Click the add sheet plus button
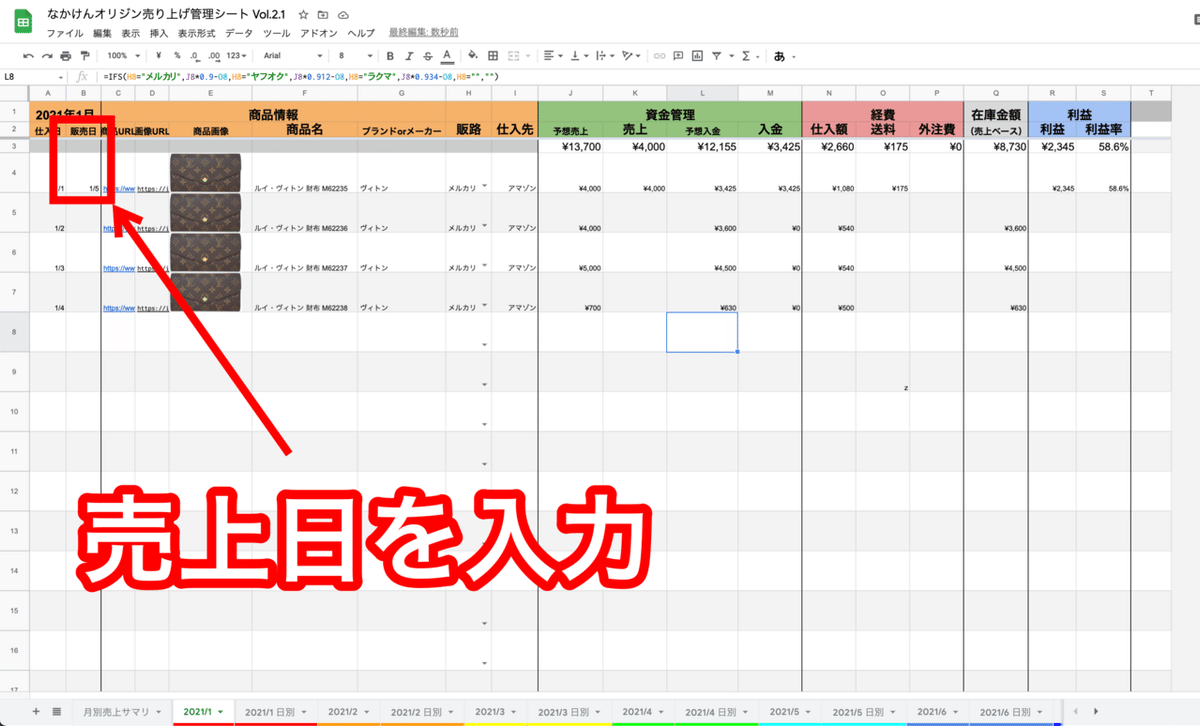Viewport: 1200px width, 726px height. click(36, 711)
